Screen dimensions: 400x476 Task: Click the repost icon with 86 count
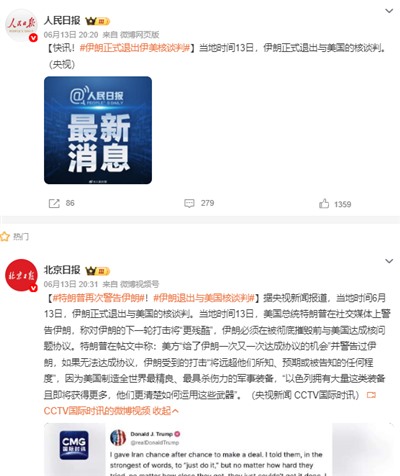[x=54, y=203]
